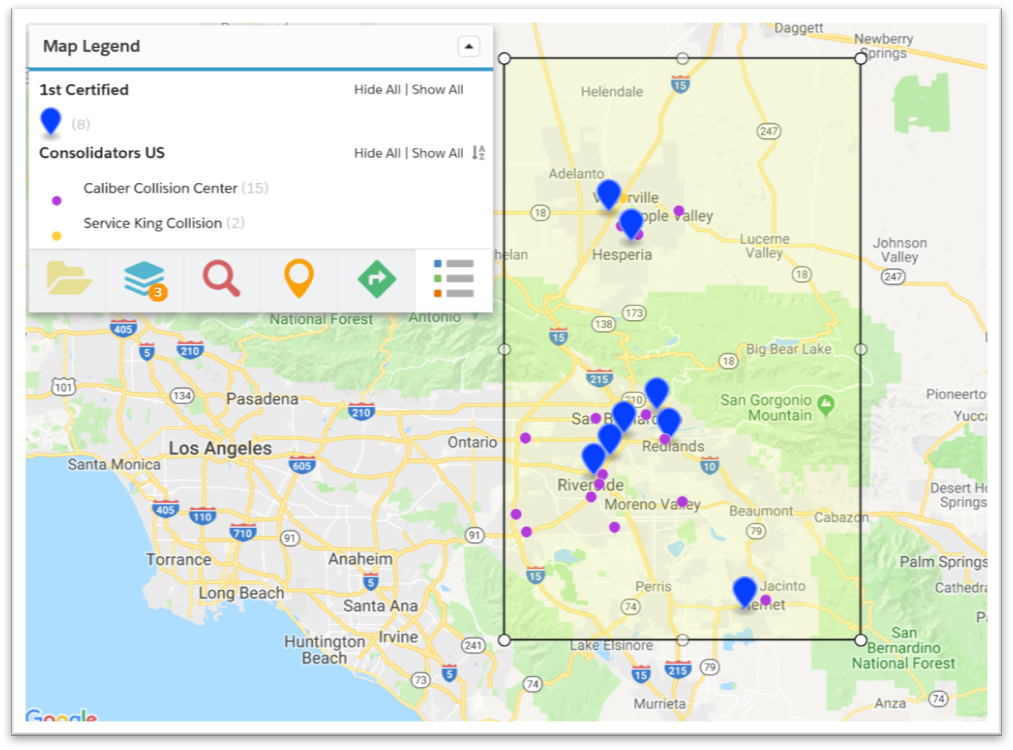Grab the bottom-left corner handle of selection
The image size is (1013, 750).
505,640
